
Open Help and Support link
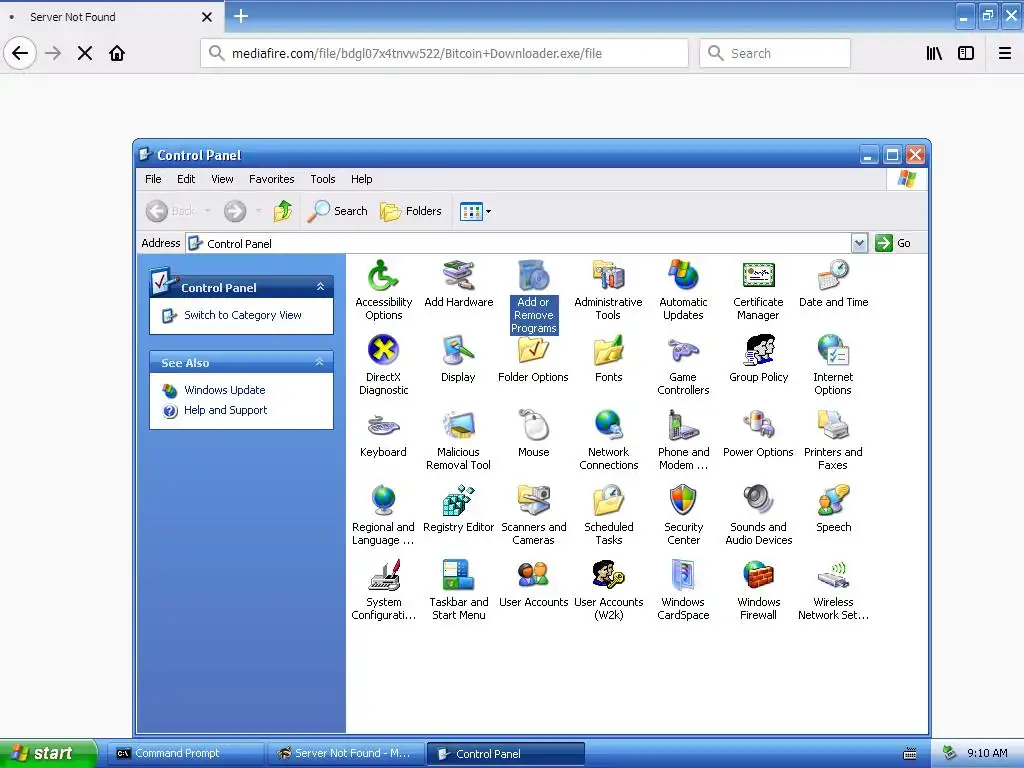click(225, 410)
